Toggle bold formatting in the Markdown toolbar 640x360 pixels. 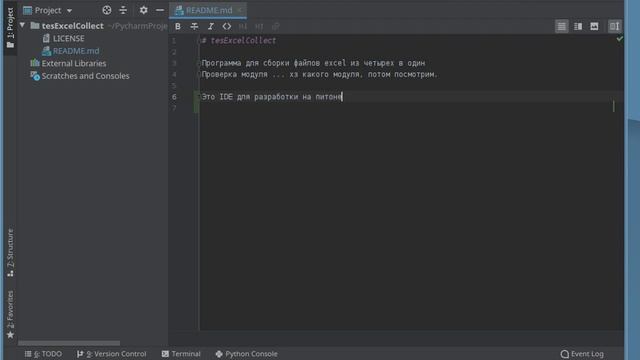(x=178, y=27)
